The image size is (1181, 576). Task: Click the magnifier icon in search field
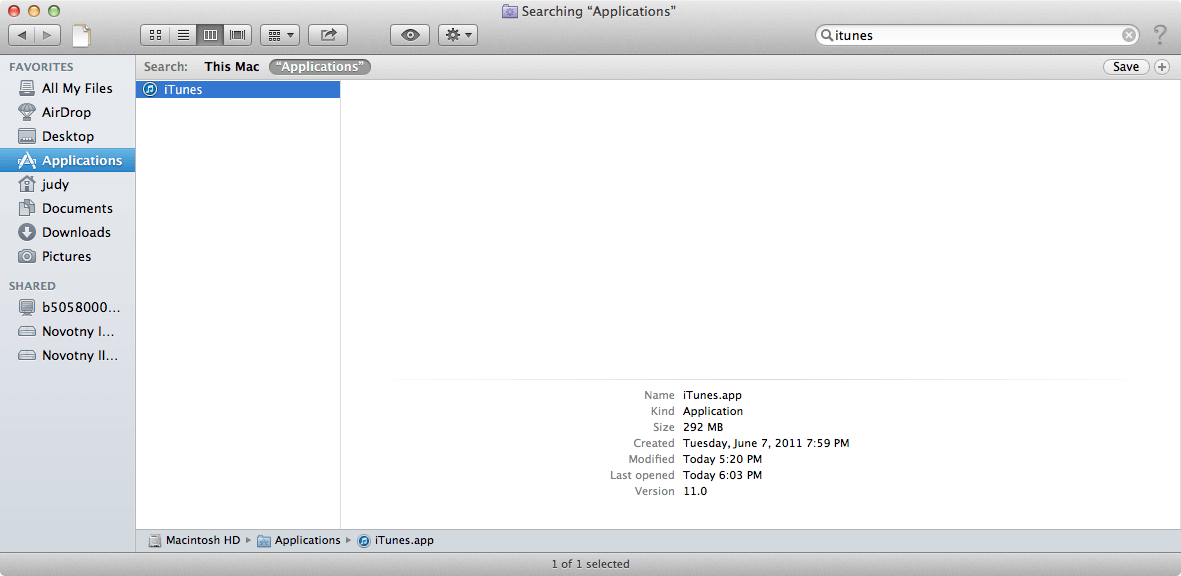pyautogui.click(x=826, y=35)
